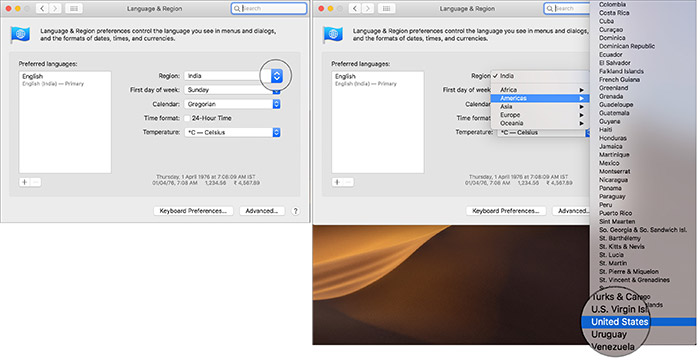Choose Guyana in country list
This screenshot has height=361, width=700.
(609, 121)
